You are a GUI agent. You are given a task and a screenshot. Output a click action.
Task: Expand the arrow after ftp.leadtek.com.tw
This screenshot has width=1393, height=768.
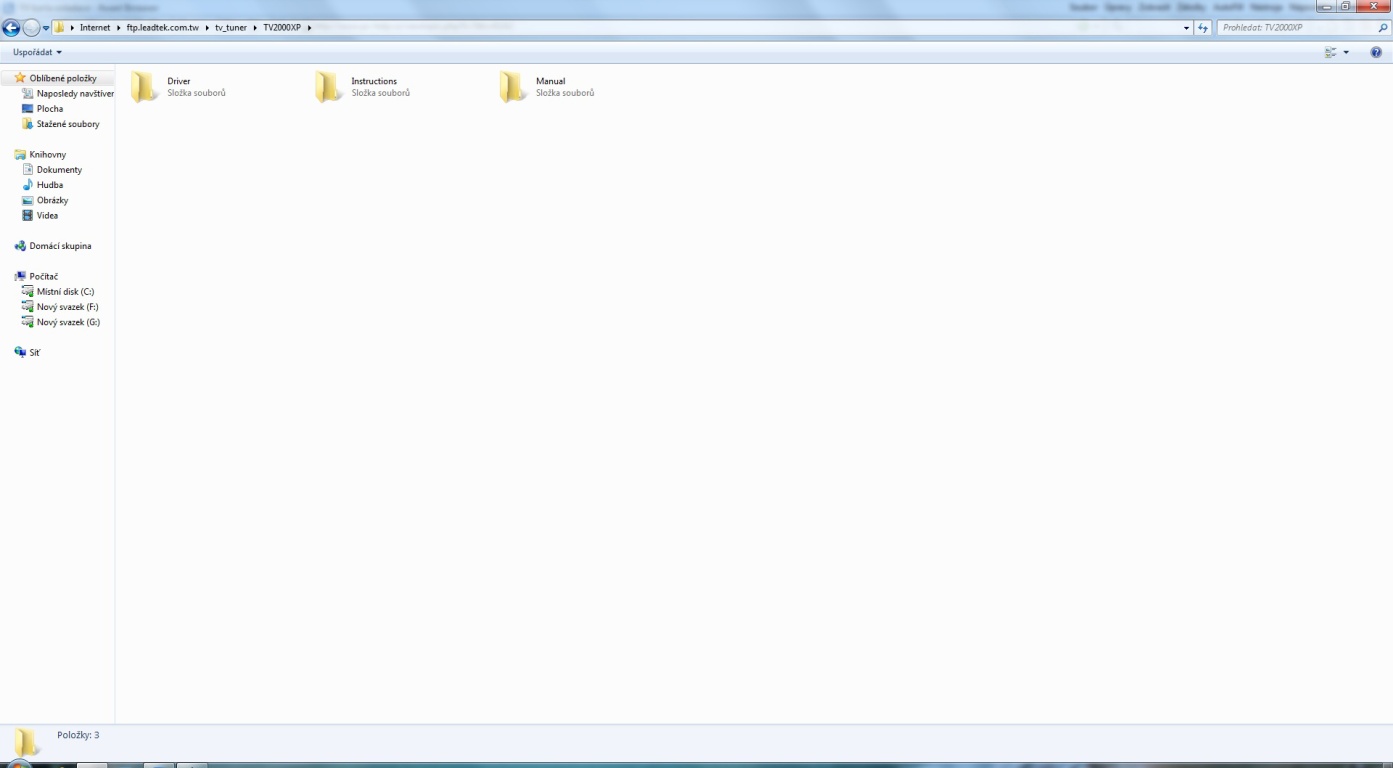(x=207, y=27)
